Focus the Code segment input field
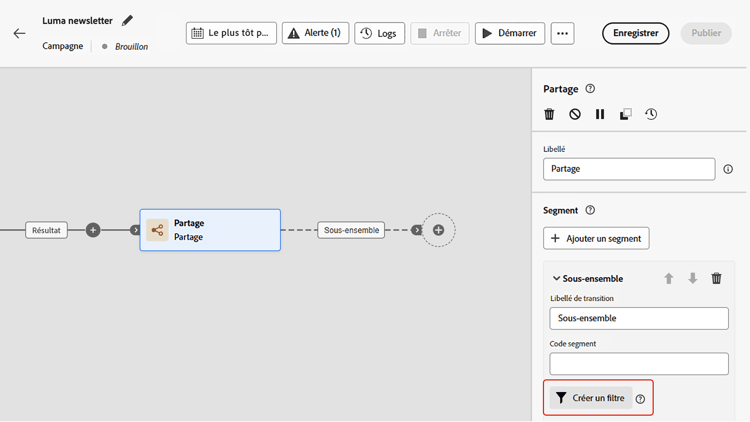 639,364
